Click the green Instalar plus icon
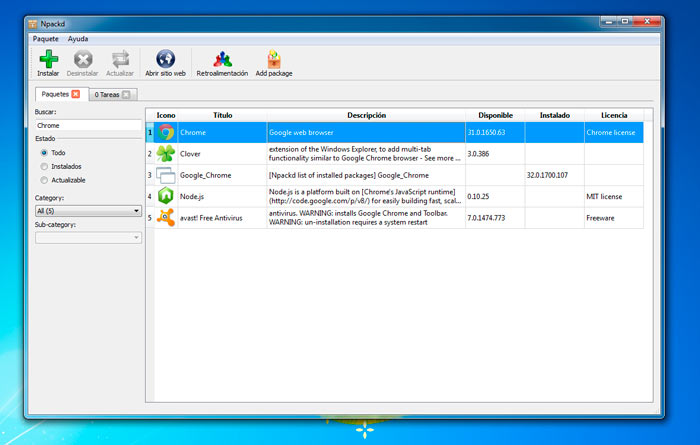The image size is (700, 445). tap(49, 59)
